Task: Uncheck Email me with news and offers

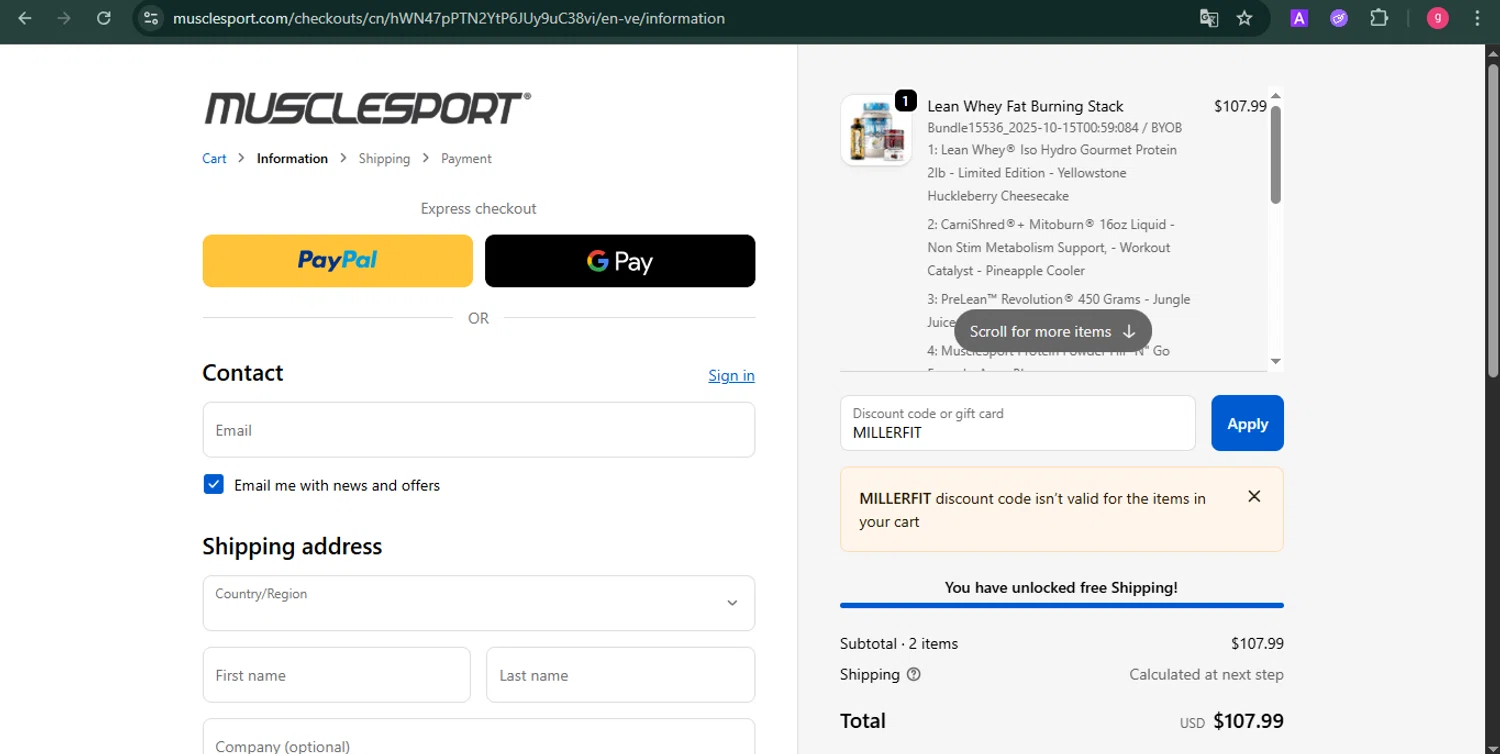Action: pyautogui.click(x=213, y=485)
